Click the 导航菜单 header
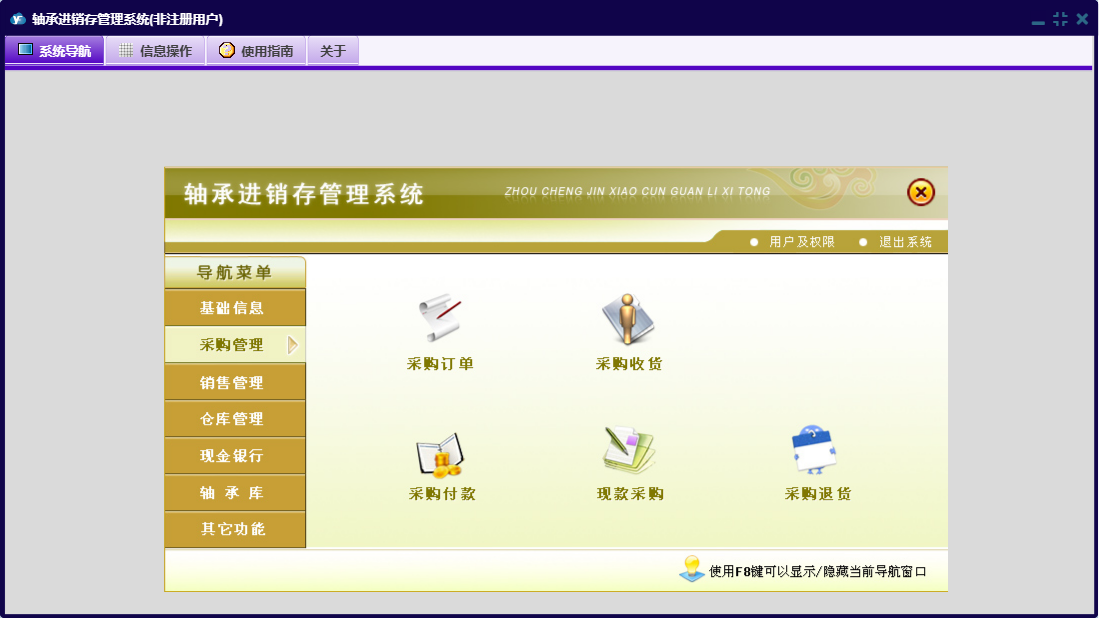Screen dimensions: 1099x618 click(235, 272)
